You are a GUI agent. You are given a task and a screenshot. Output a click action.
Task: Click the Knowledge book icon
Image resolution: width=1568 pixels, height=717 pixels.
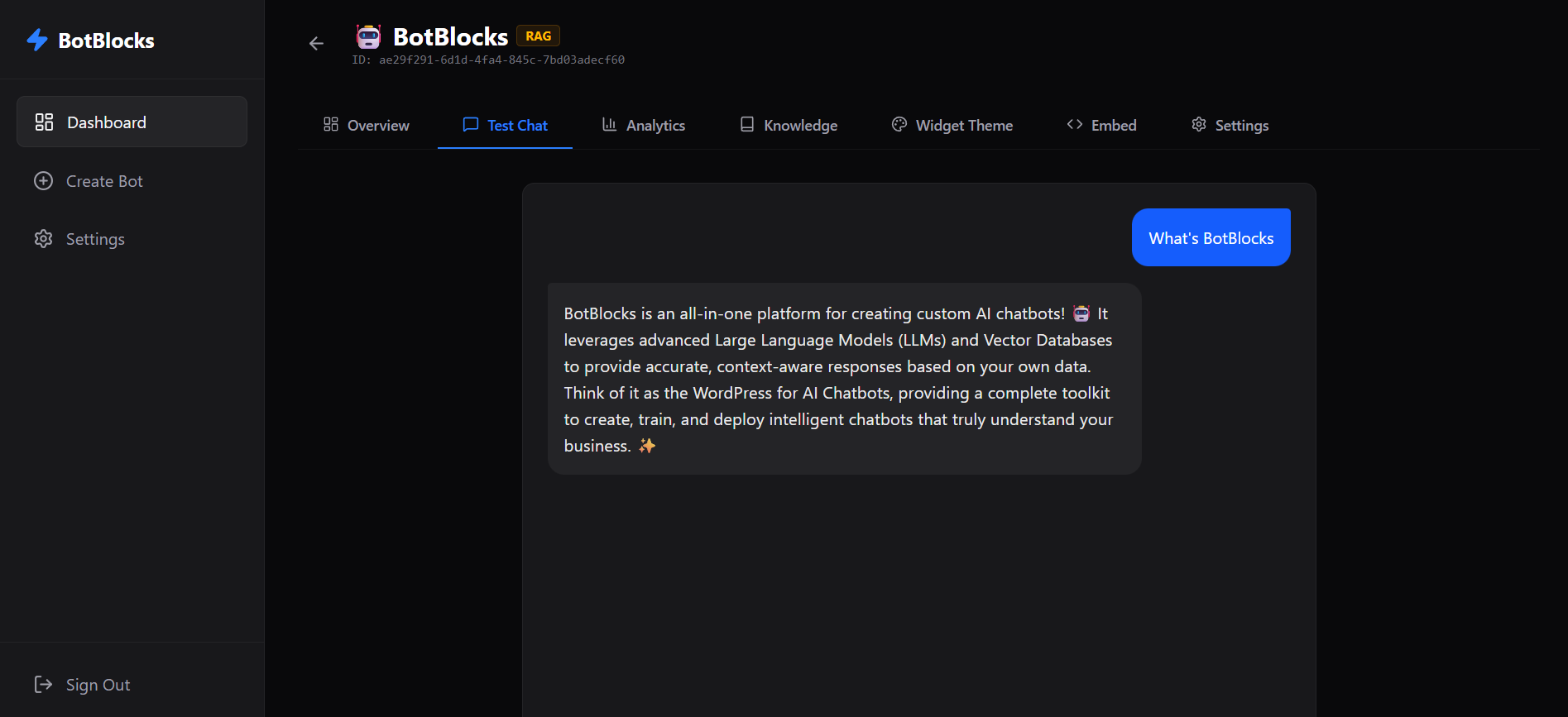pos(747,124)
